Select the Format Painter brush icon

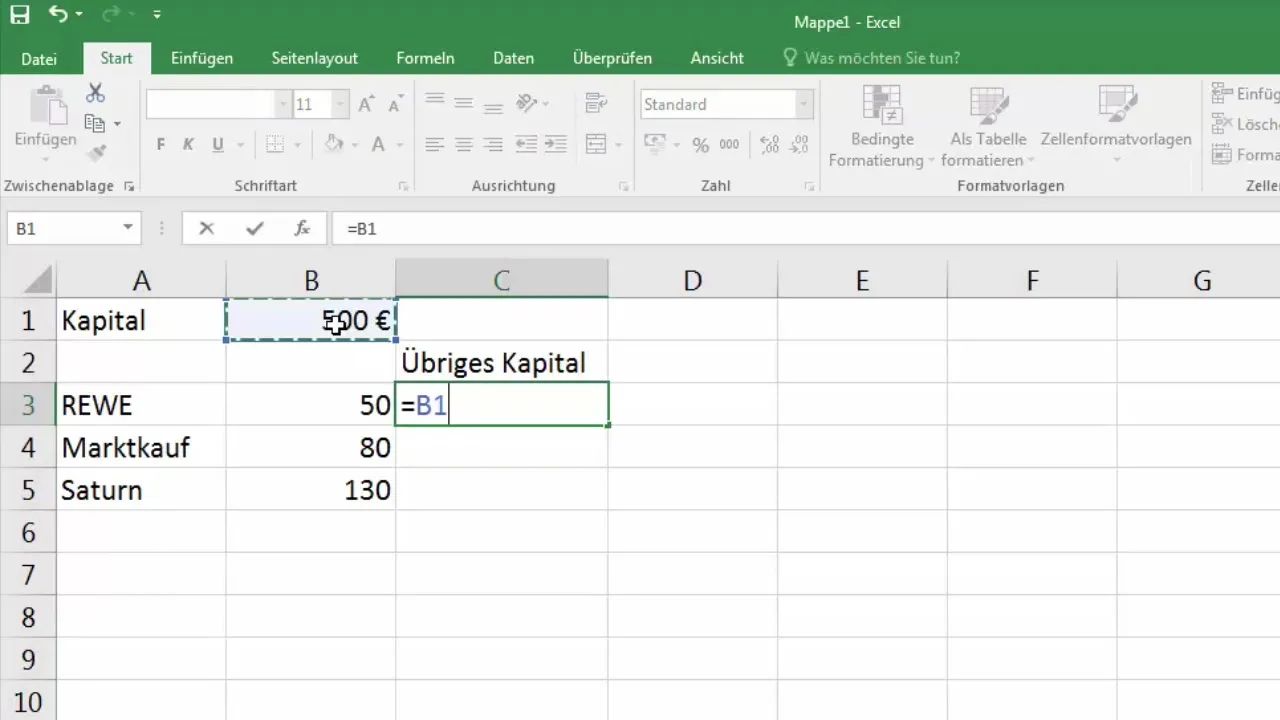[x=96, y=153]
